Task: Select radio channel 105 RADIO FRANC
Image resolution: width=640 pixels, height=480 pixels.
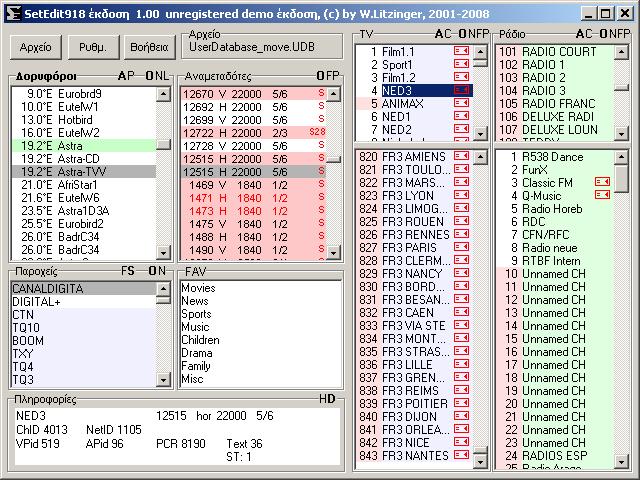Action: (555, 104)
